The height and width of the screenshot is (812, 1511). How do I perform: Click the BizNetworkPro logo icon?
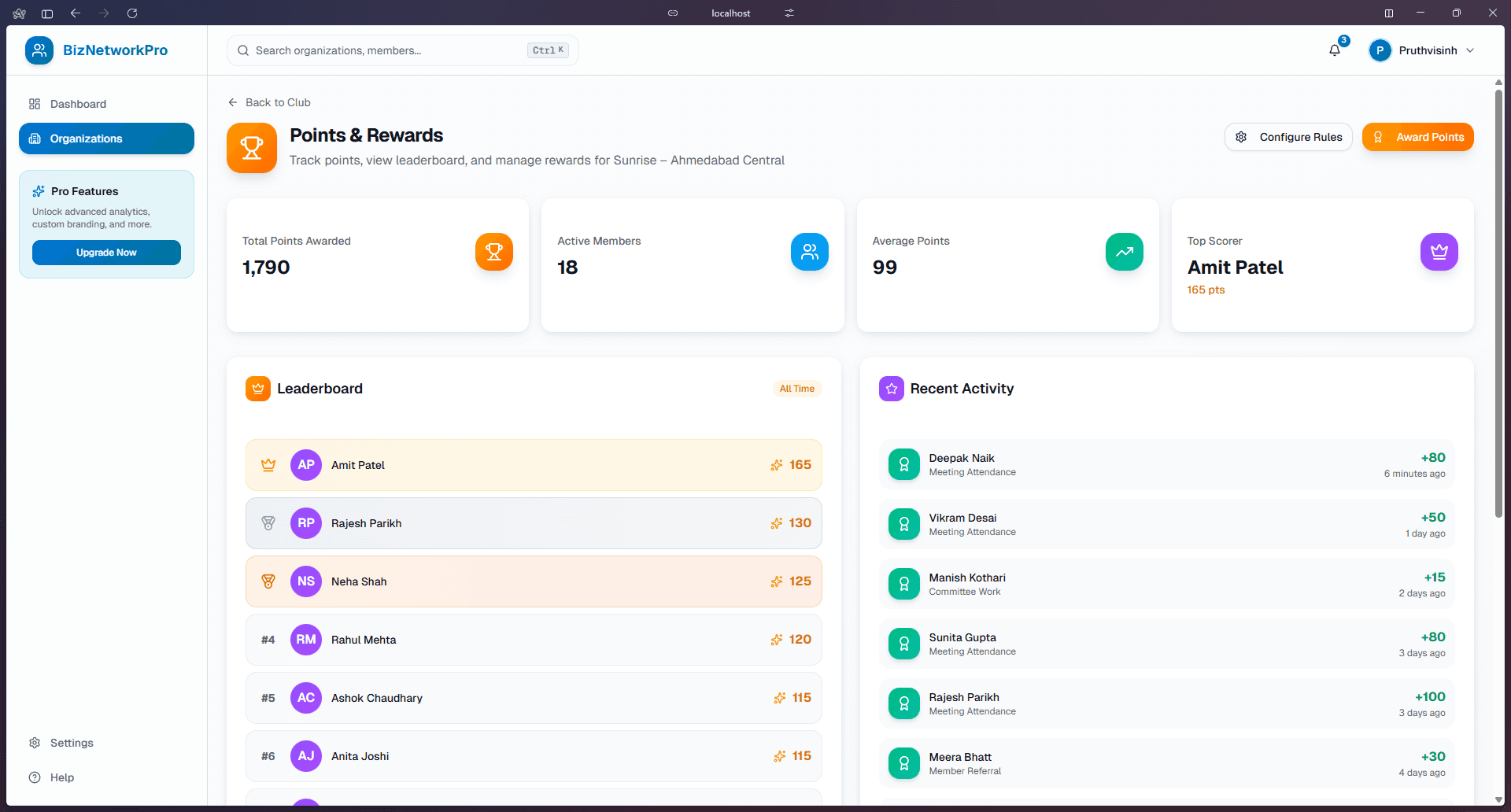click(x=39, y=50)
